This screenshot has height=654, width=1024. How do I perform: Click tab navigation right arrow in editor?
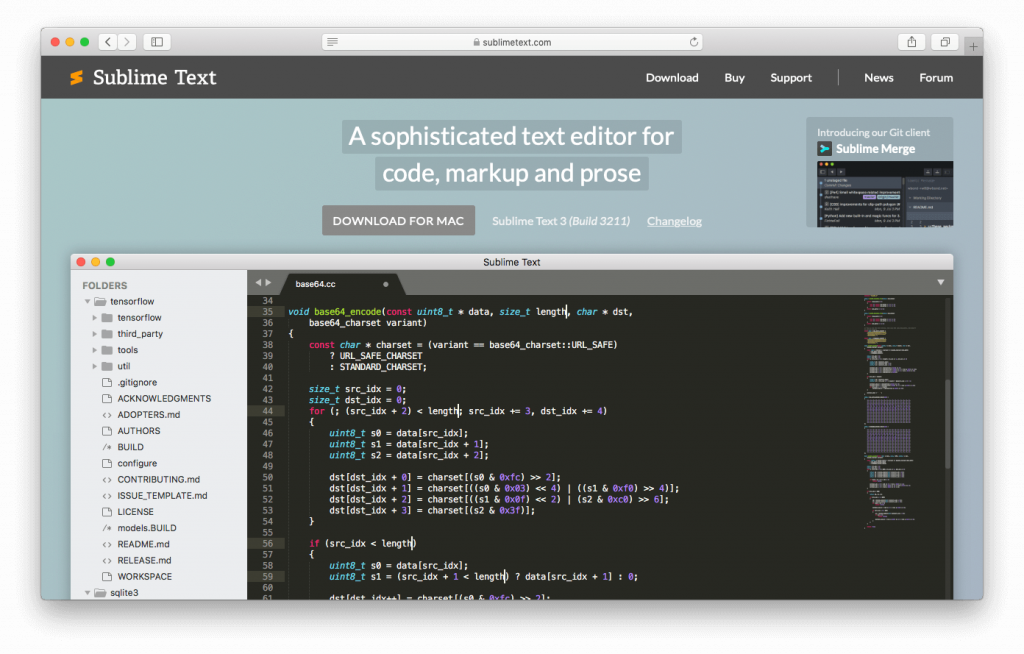tap(268, 283)
